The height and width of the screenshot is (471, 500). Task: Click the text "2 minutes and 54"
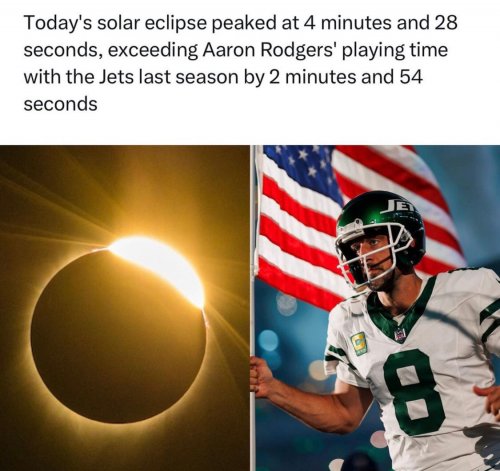click(346, 77)
